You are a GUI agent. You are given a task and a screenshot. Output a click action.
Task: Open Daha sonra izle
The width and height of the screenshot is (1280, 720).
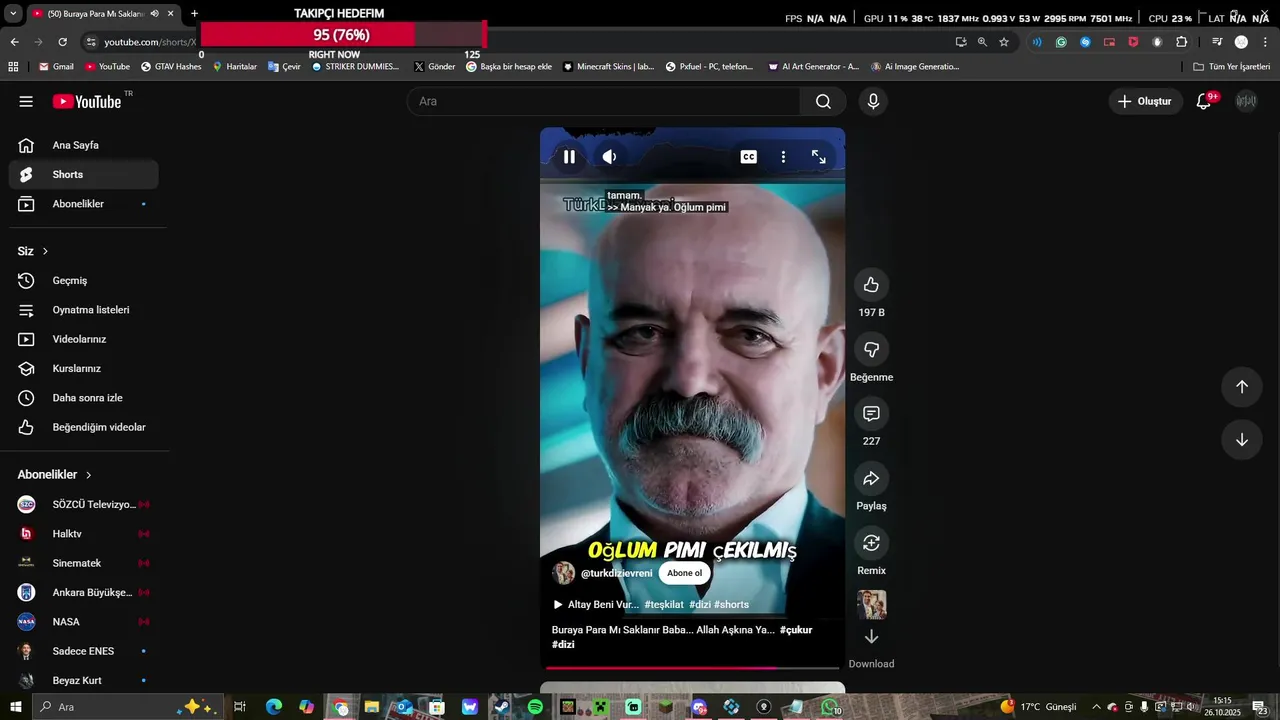click(x=84, y=398)
